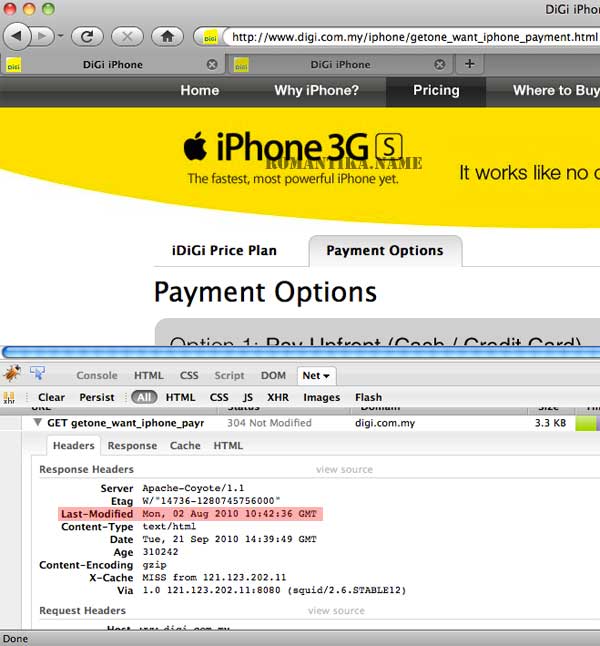Click the text/html Content-Type value
This screenshot has width=600, height=646.
tap(169, 527)
